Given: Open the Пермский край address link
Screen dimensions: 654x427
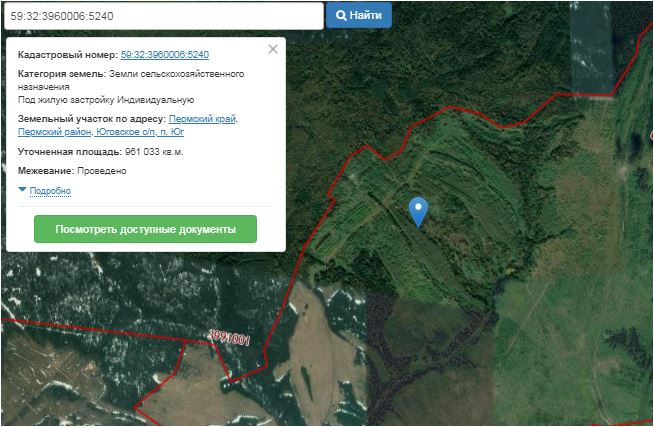Looking at the screenshot, I should [203, 119].
